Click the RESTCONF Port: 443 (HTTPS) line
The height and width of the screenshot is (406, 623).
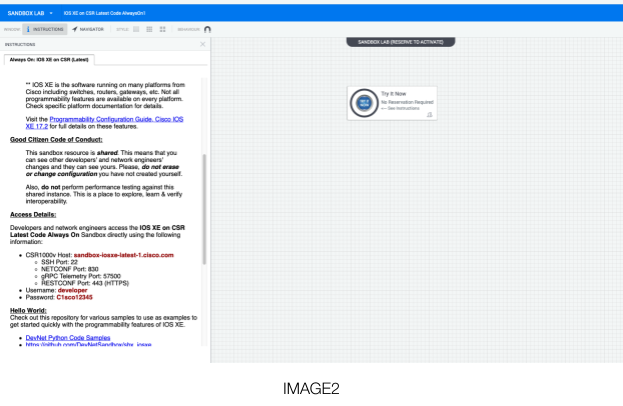[x=85, y=283]
